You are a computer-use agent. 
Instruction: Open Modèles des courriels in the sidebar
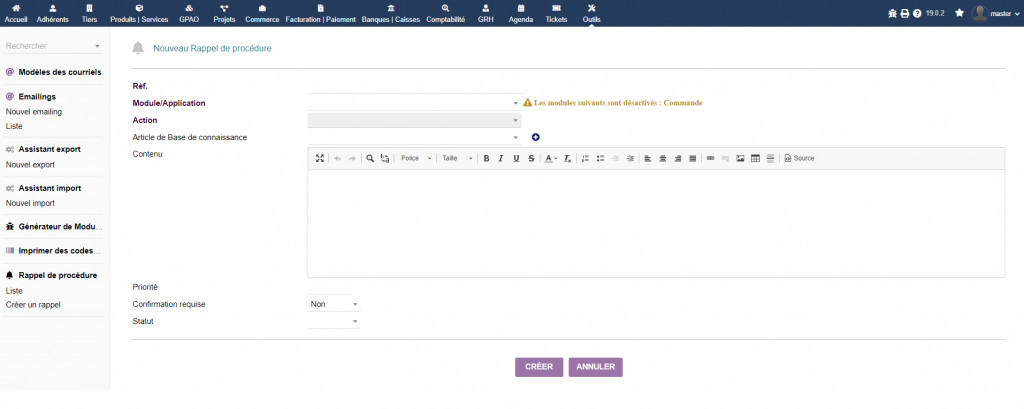59,72
